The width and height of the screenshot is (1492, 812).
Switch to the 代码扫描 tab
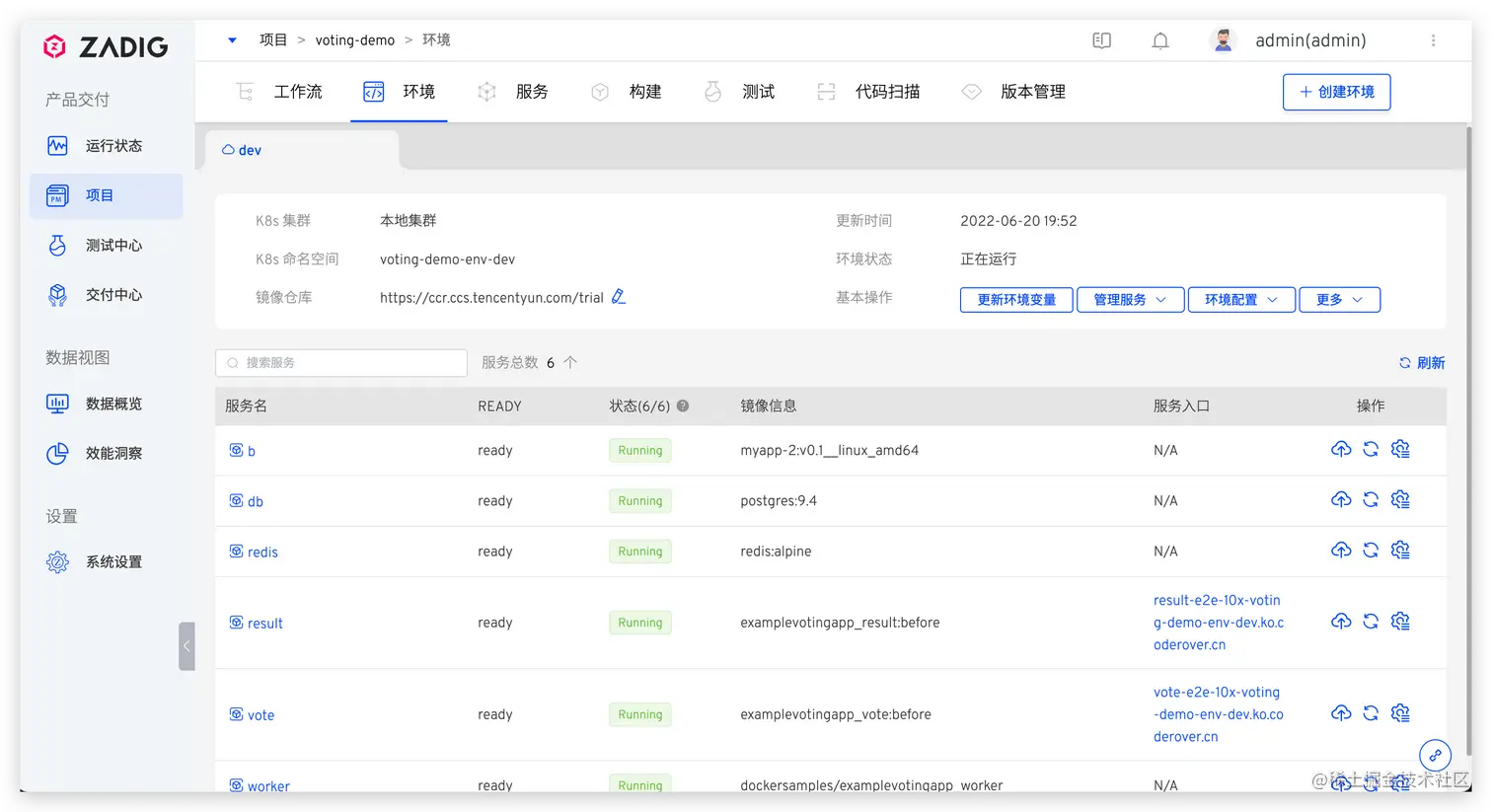click(x=868, y=92)
